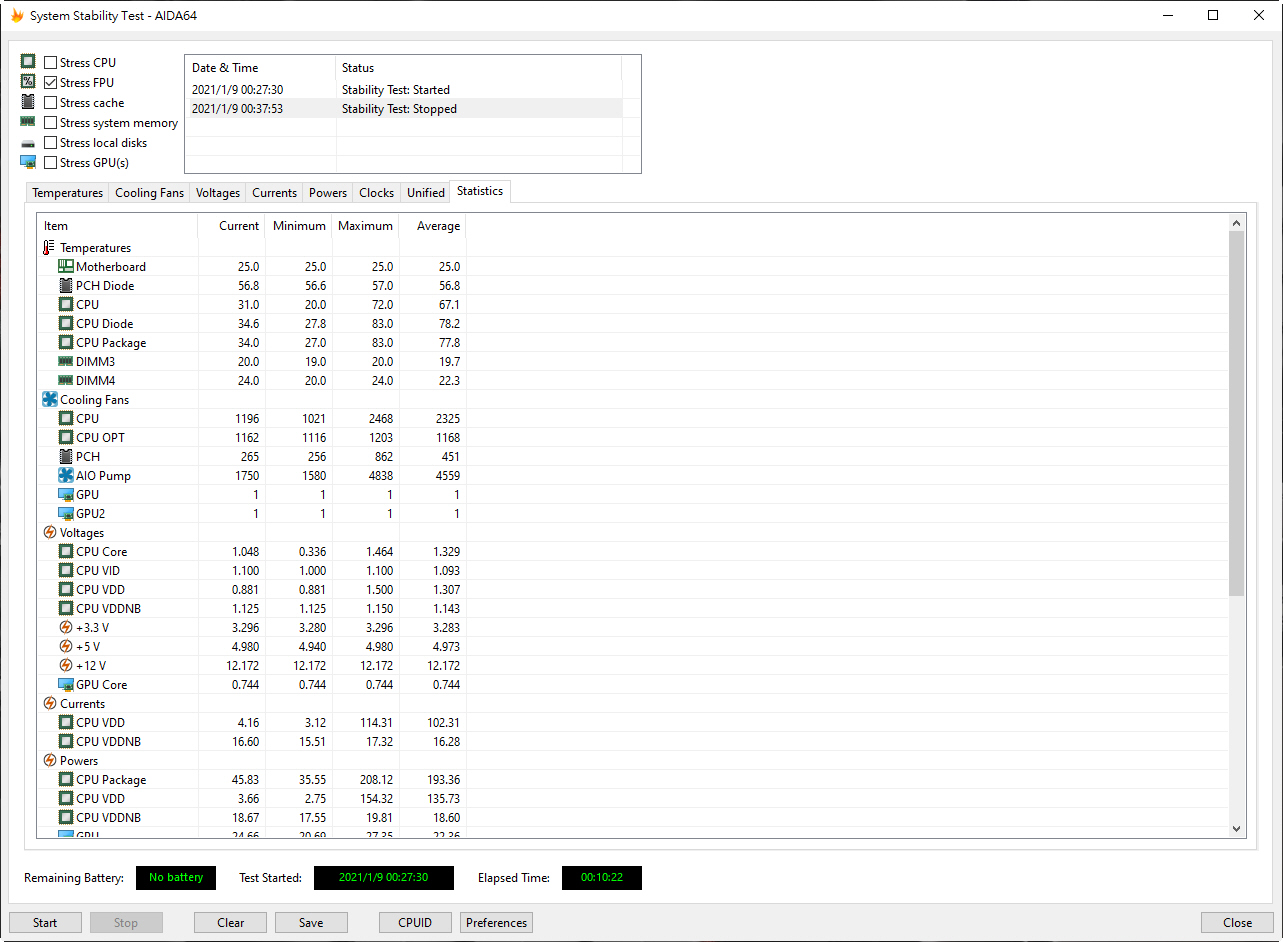Click the CPU Diode row chip icon

coord(66,323)
